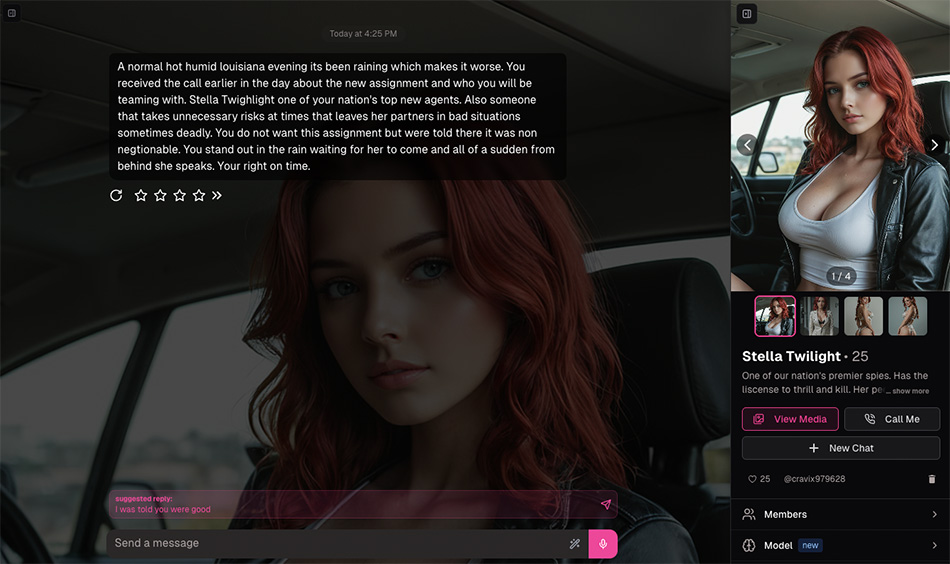Collapse the right profile panel
The image size is (950, 564).
pos(746,13)
